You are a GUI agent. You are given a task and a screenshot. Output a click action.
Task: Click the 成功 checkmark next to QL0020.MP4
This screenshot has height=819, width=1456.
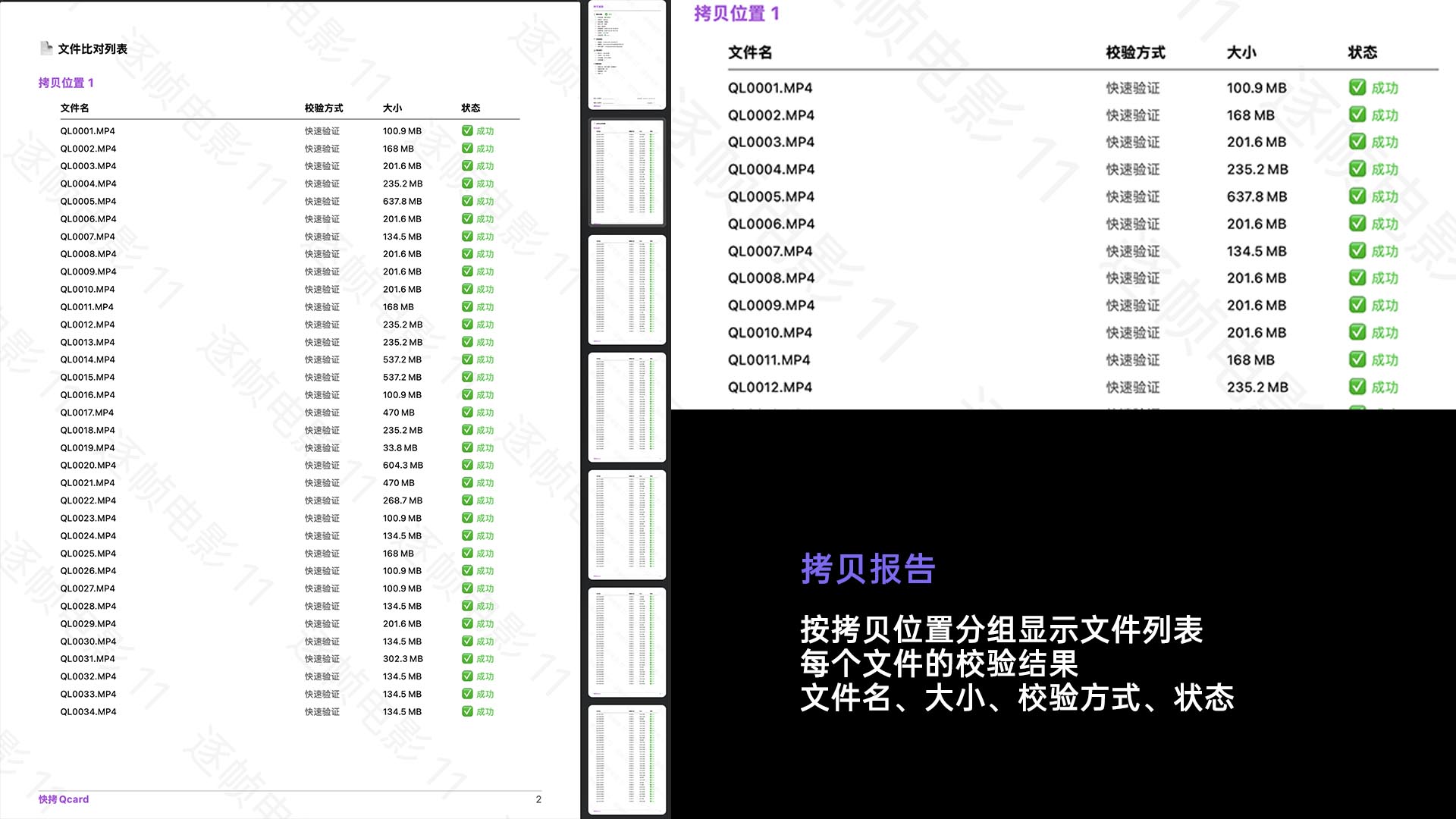coord(467,465)
